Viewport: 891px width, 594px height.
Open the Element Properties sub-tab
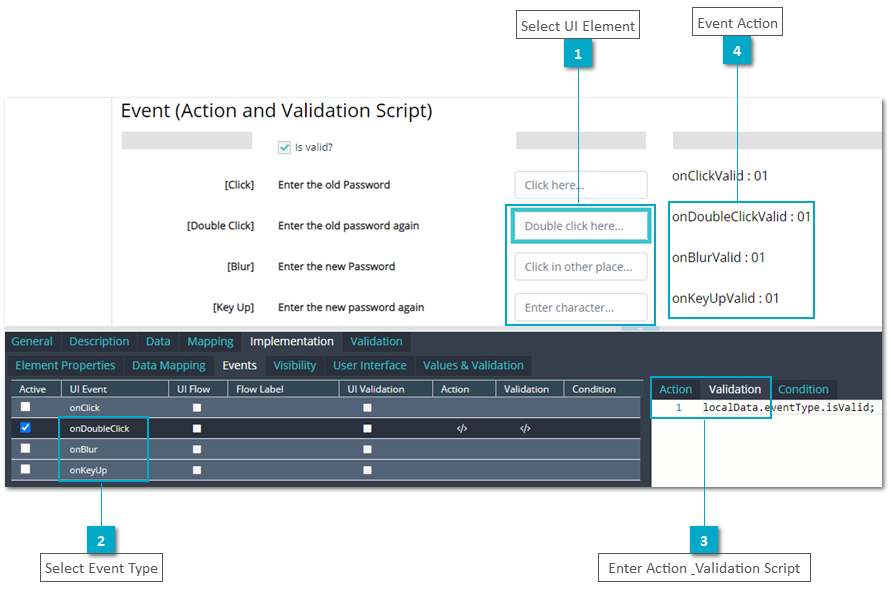[x=65, y=365]
